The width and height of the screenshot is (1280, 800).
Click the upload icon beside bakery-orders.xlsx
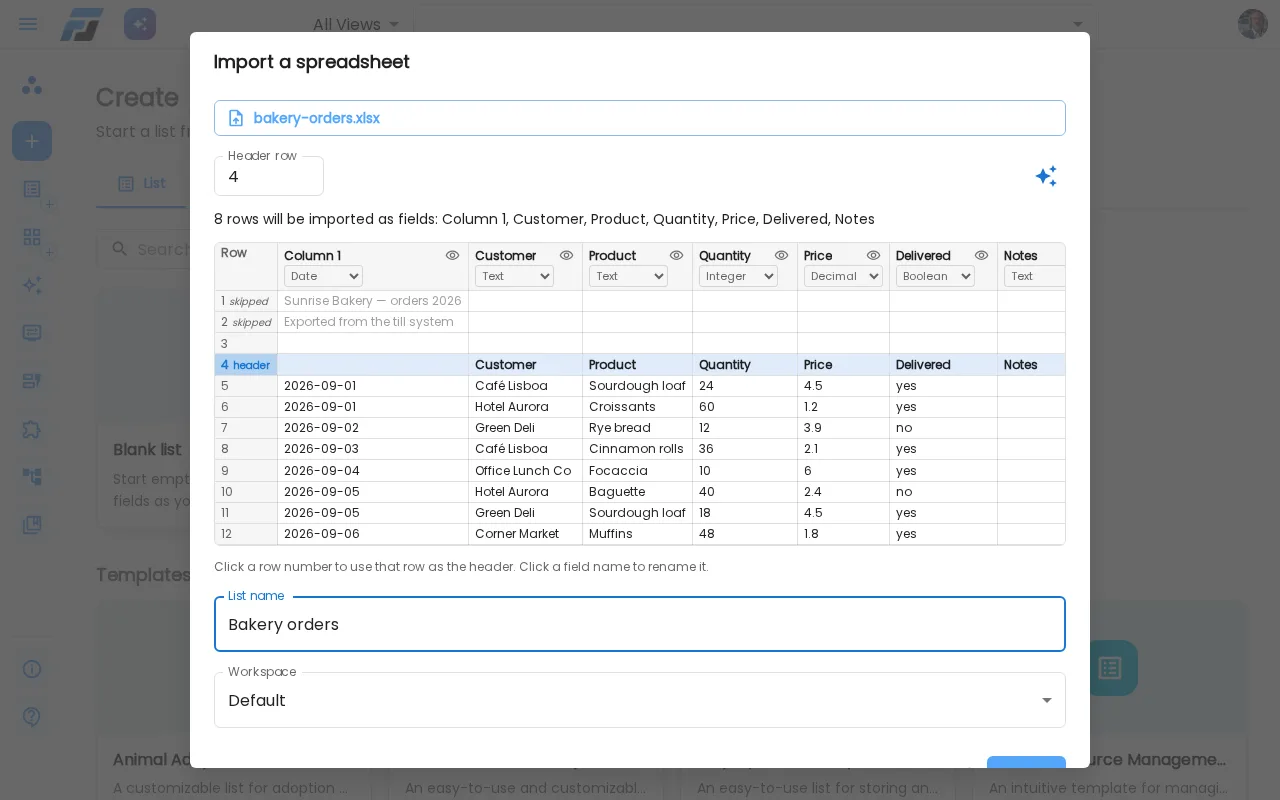point(236,118)
